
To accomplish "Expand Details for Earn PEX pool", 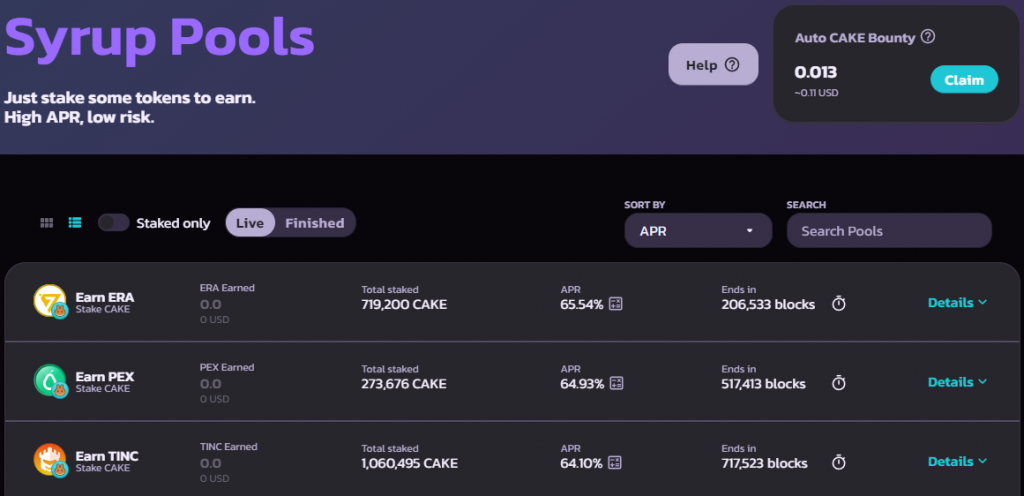I will click(957, 382).
